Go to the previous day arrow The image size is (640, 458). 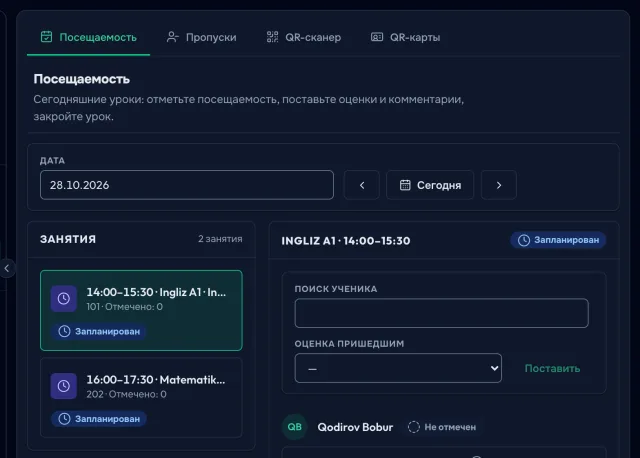click(x=362, y=185)
